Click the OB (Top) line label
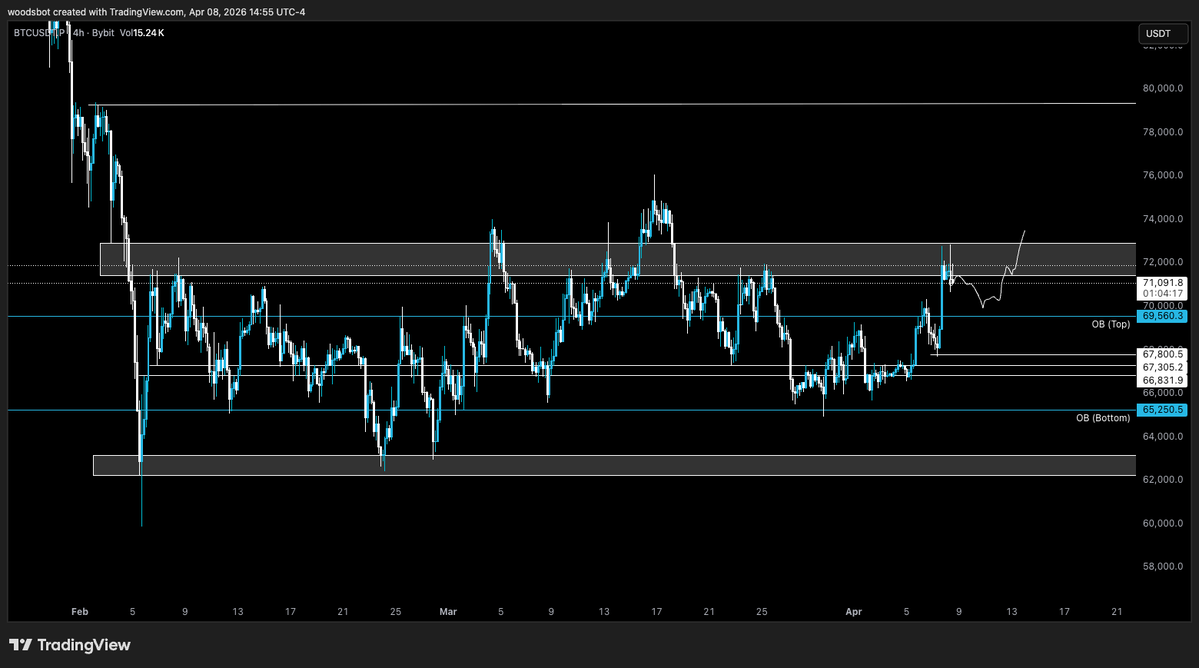 (x=1110, y=324)
